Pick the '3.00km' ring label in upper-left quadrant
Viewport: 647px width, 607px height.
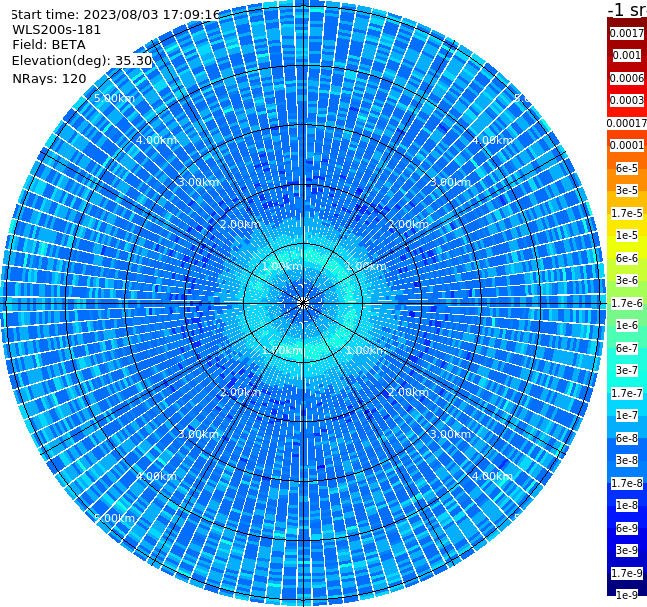[x=198, y=182]
